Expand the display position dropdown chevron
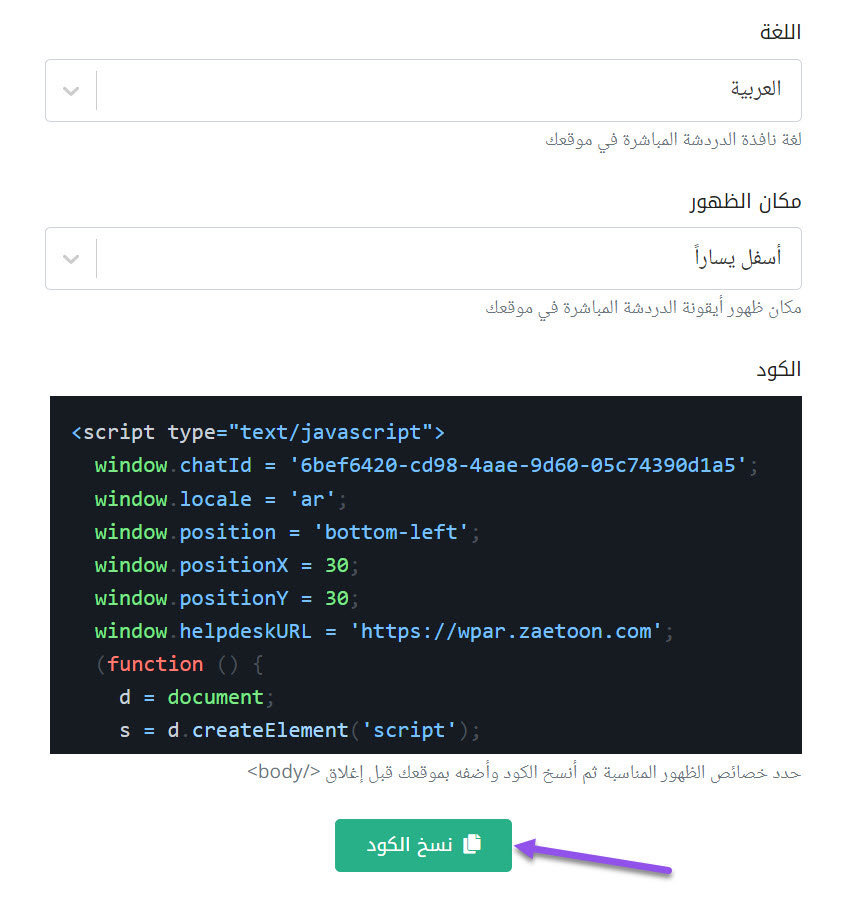The image size is (848, 898). pyautogui.click(x=71, y=259)
